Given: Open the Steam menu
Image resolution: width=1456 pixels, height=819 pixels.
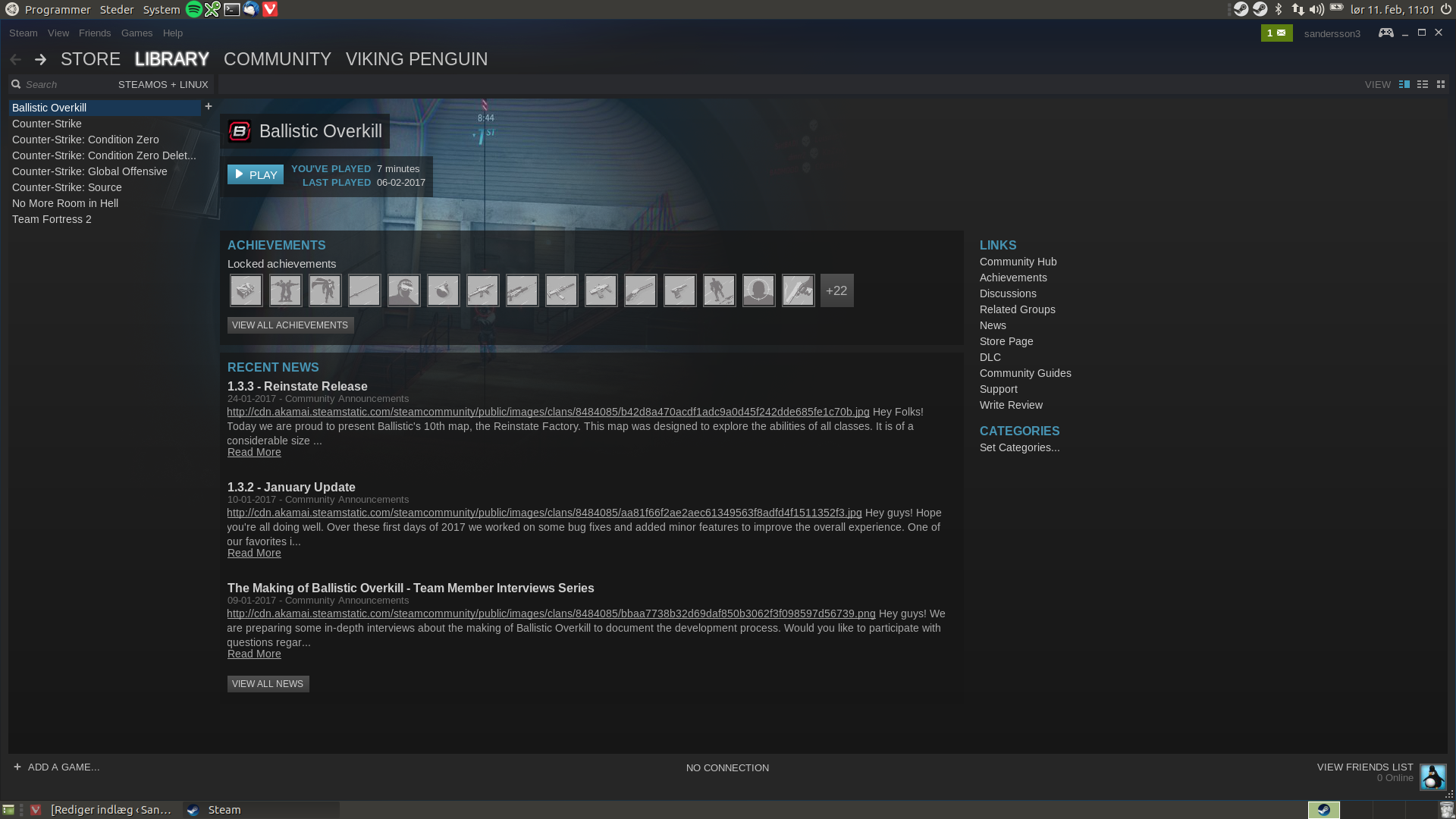Looking at the screenshot, I should coord(24,33).
